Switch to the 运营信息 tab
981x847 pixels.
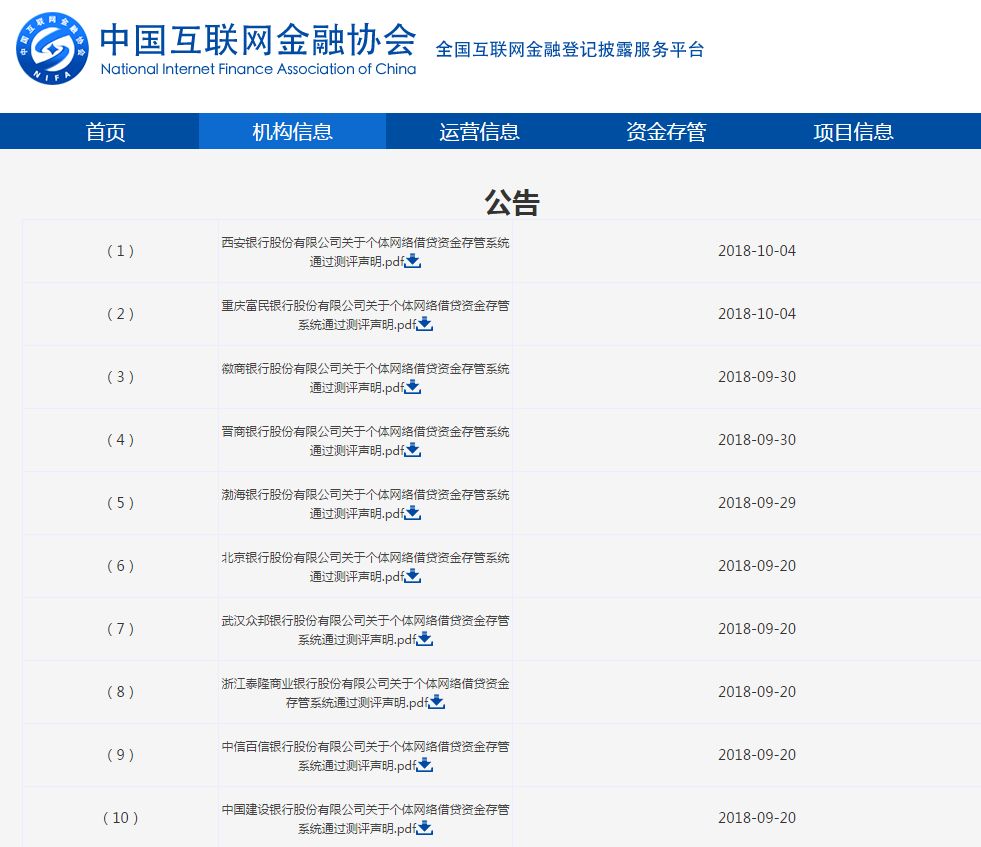tap(479, 131)
